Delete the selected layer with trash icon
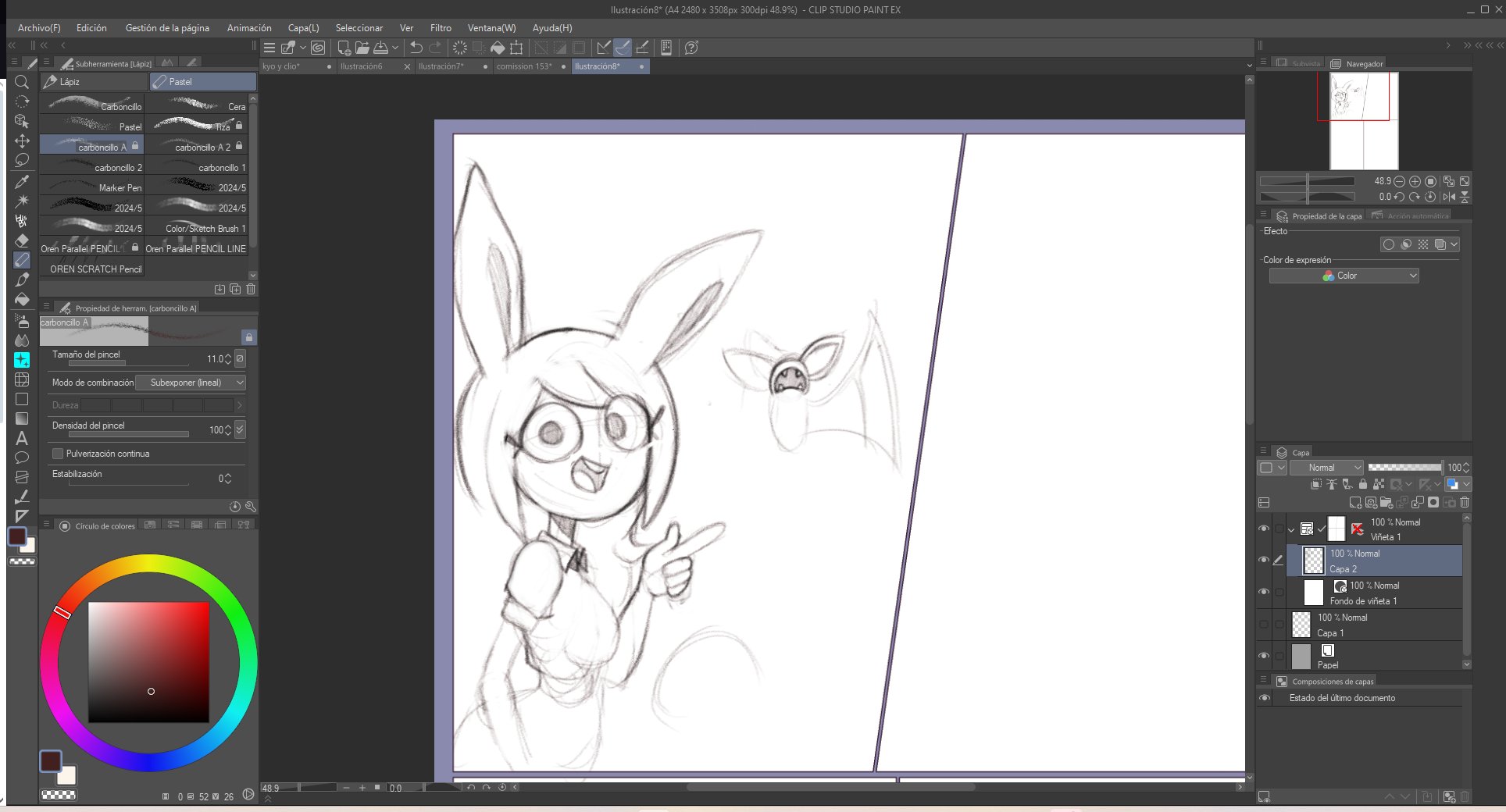 pyautogui.click(x=1465, y=503)
